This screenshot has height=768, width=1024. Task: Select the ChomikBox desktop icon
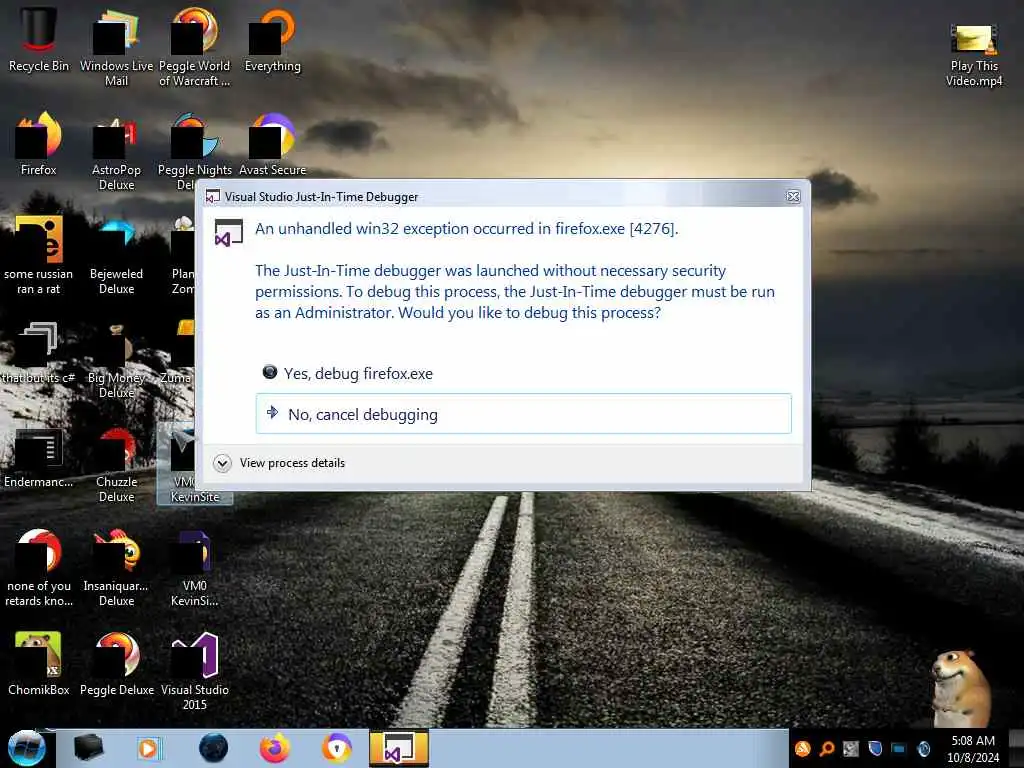click(39, 664)
